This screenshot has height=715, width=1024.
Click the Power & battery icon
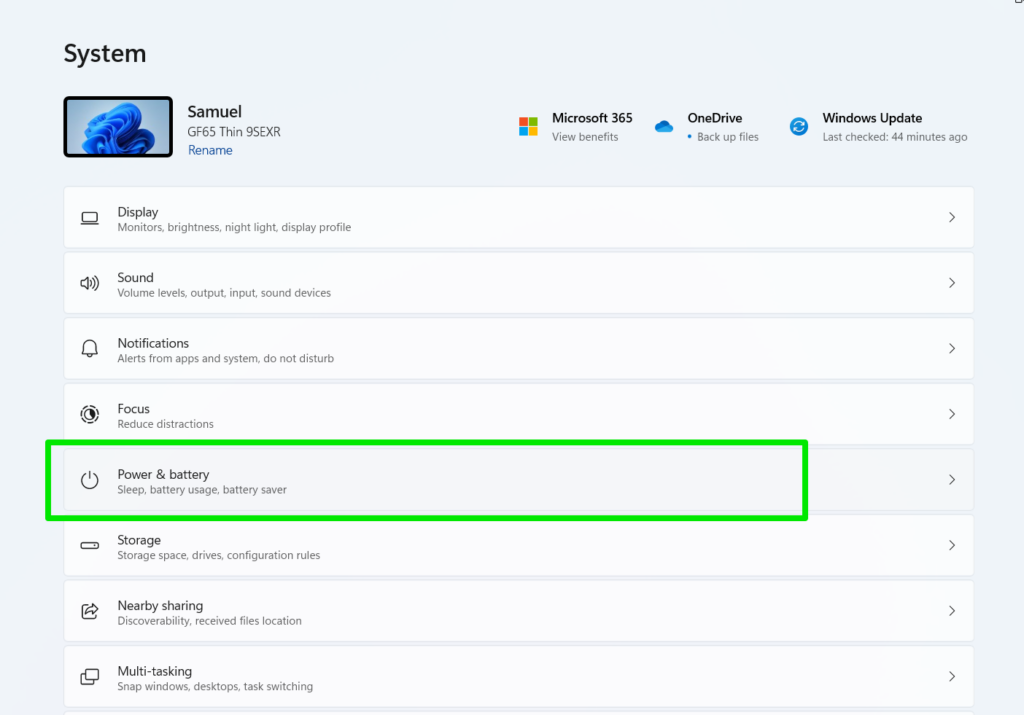pos(89,480)
